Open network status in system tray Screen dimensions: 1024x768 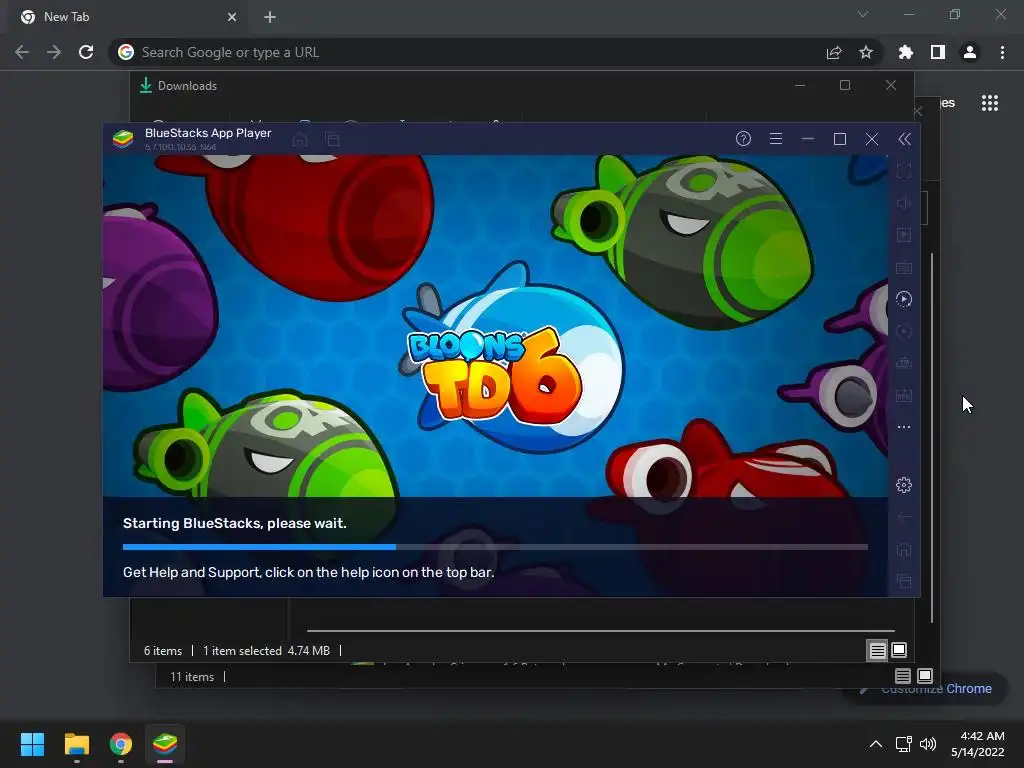coord(904,744)
